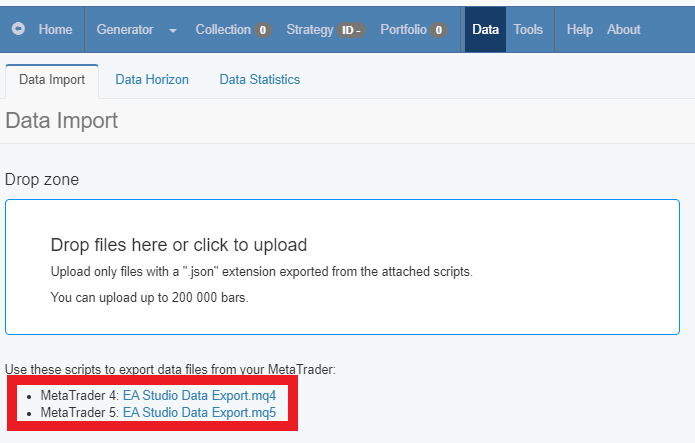695x443 pixels.
Task: Open the About page
Action: click(623, 30)
